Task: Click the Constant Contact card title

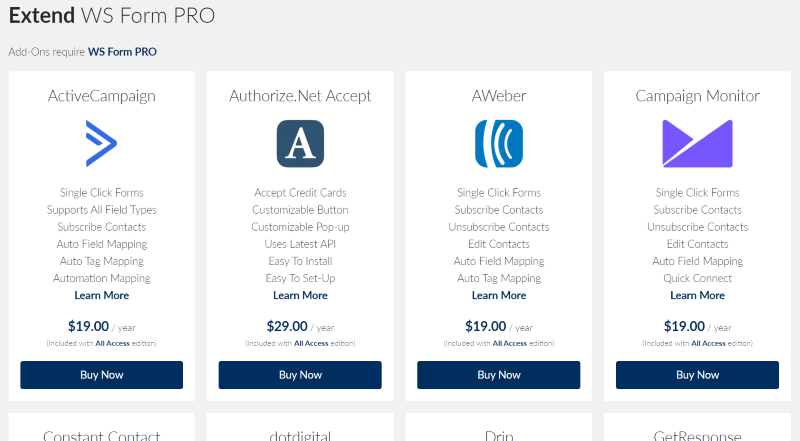Action: (x=102, y=435)
